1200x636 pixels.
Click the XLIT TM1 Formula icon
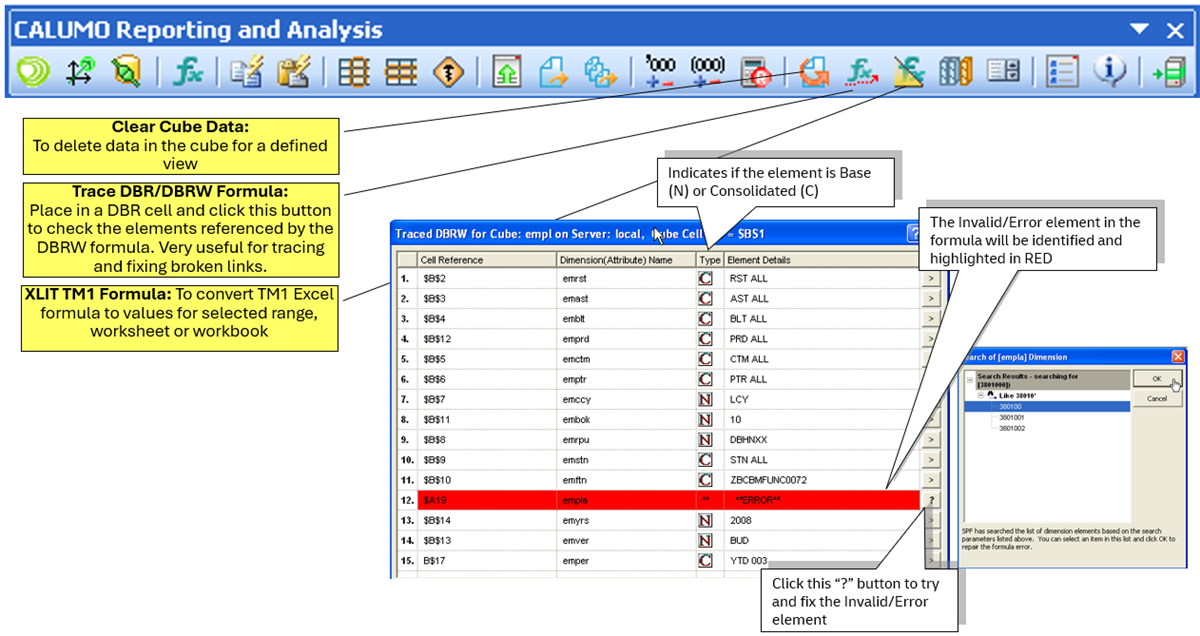click(908, 71)
